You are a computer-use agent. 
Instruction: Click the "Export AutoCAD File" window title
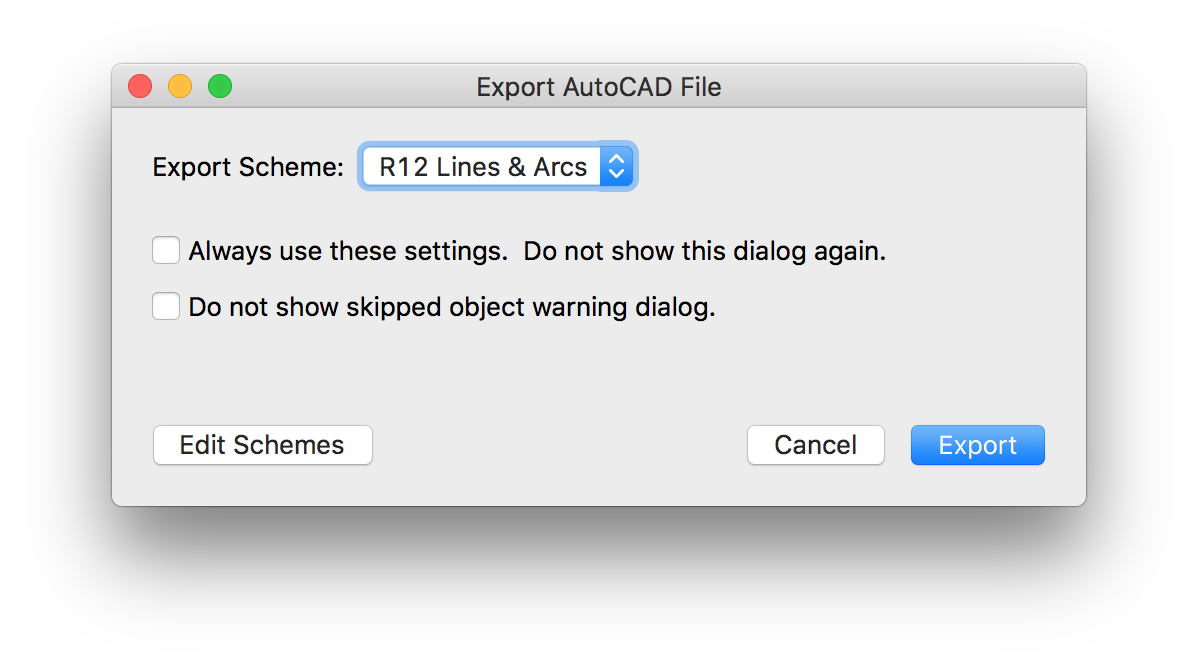598,87
